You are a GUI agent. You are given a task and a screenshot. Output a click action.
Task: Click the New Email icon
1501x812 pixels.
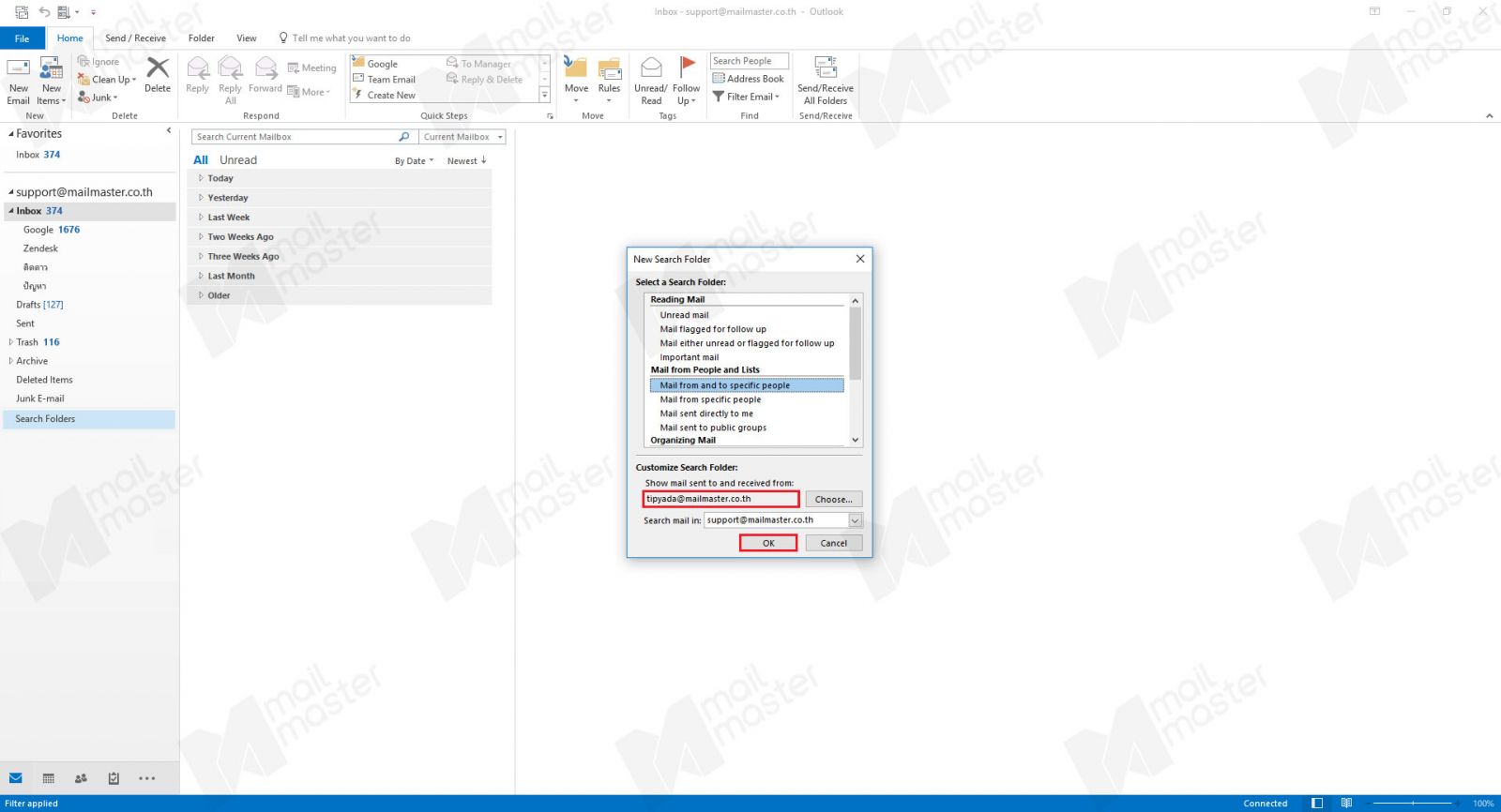coord(19,80)
